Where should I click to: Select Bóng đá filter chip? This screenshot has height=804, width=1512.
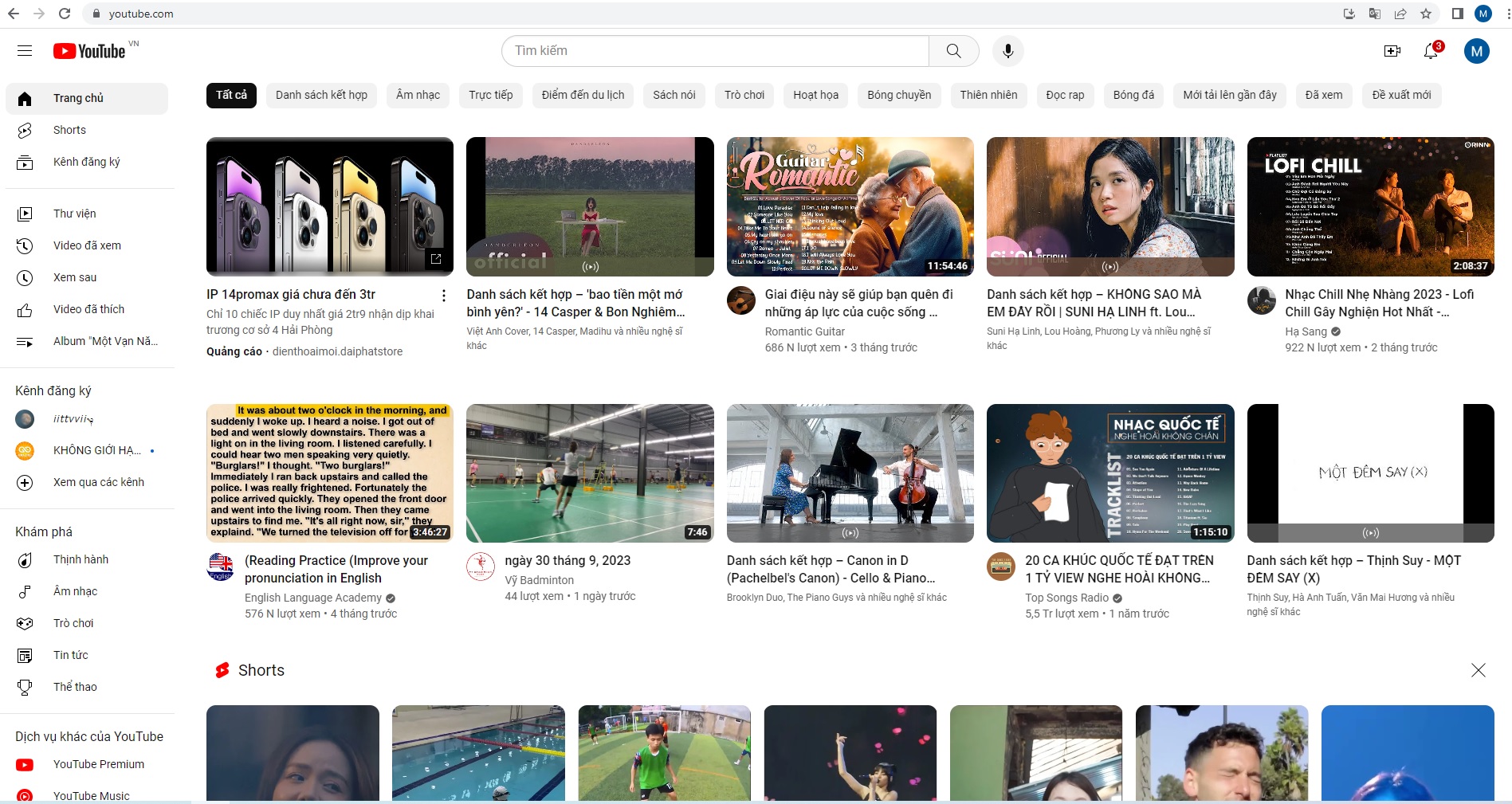coord(1133,95)
